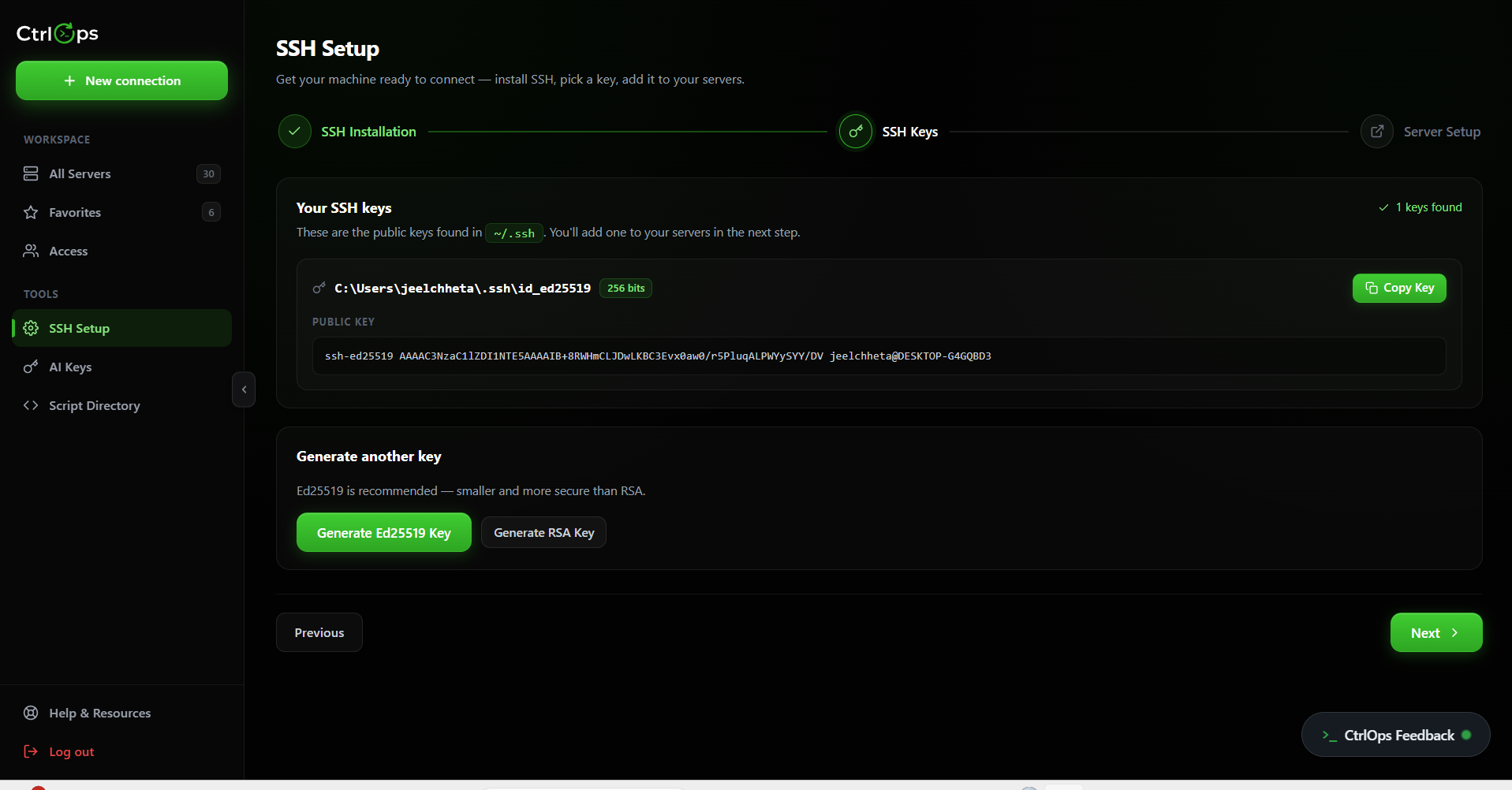Open Script Directory code-brackets icon

(x=31, y=405)
